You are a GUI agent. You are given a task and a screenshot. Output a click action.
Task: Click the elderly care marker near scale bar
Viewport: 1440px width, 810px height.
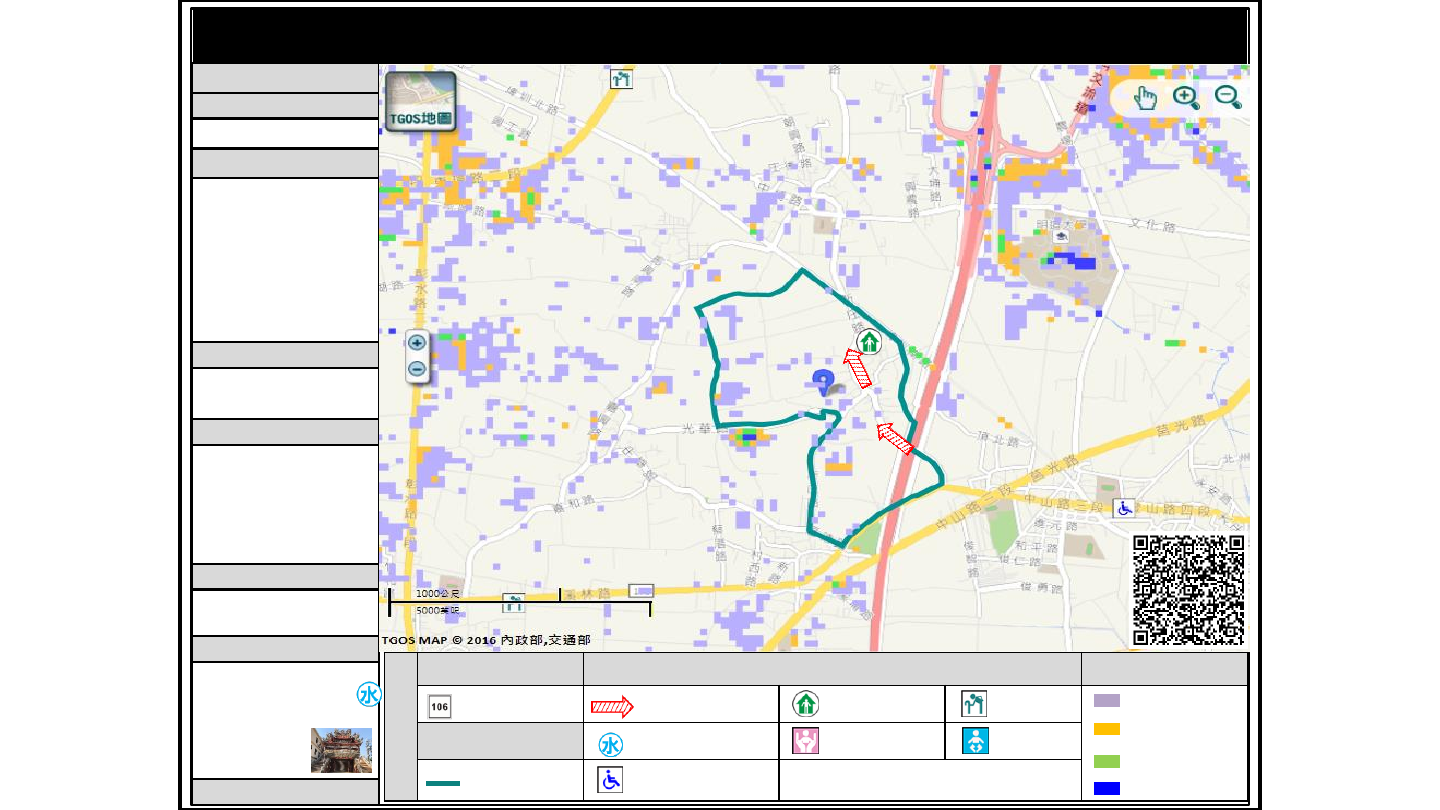(x=514, y=602)
